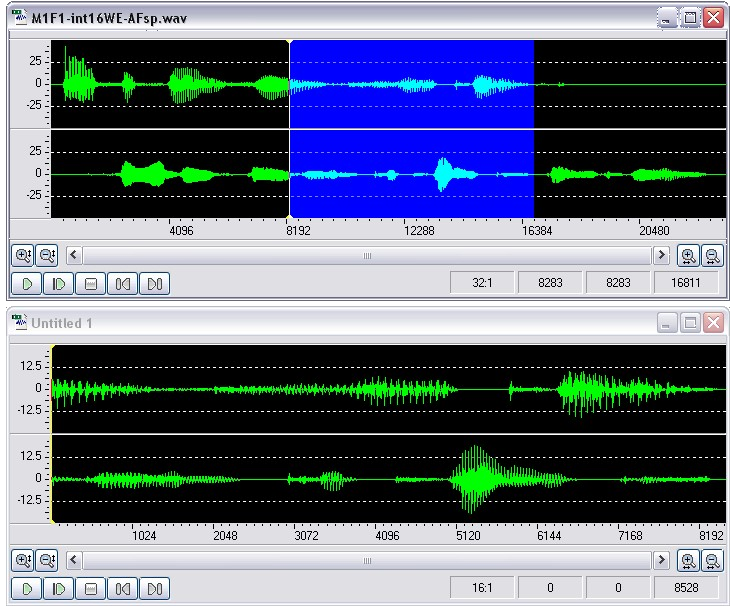This screenshot has height=611, width=736.
Task: Click the upper channel waveform in Untitled 1
Action: [389, 389]
